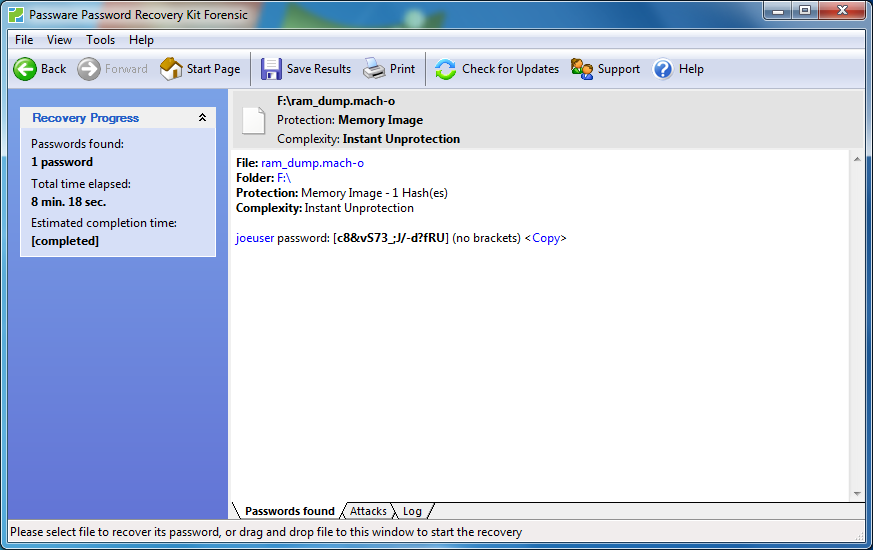Open the View menu

(59, 40)
